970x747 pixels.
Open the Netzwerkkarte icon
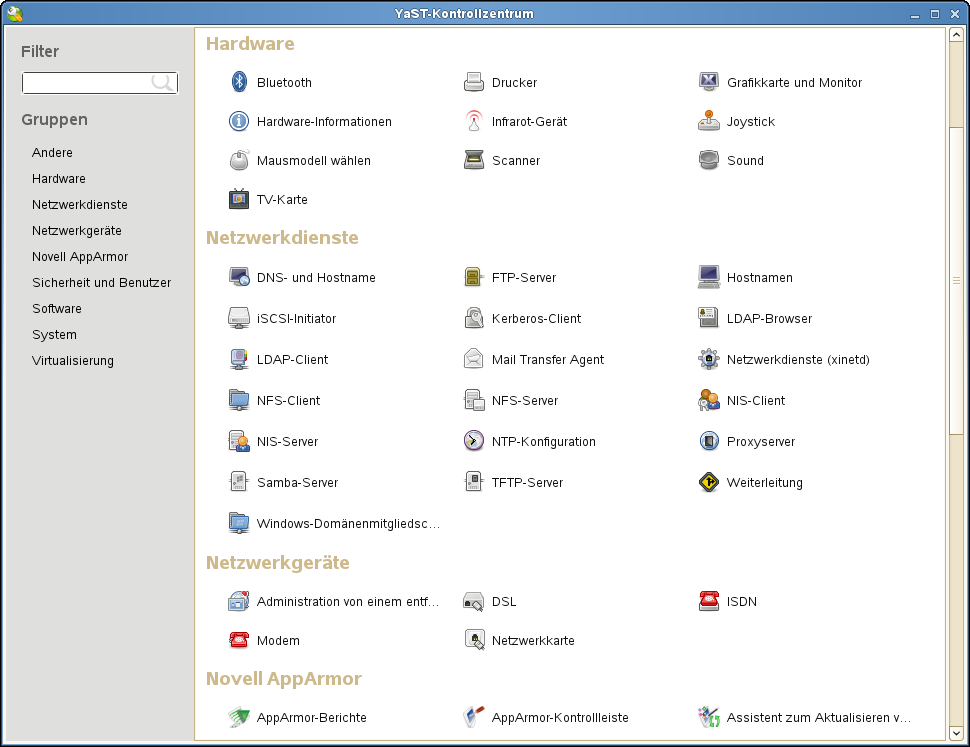tap(474, 640)
